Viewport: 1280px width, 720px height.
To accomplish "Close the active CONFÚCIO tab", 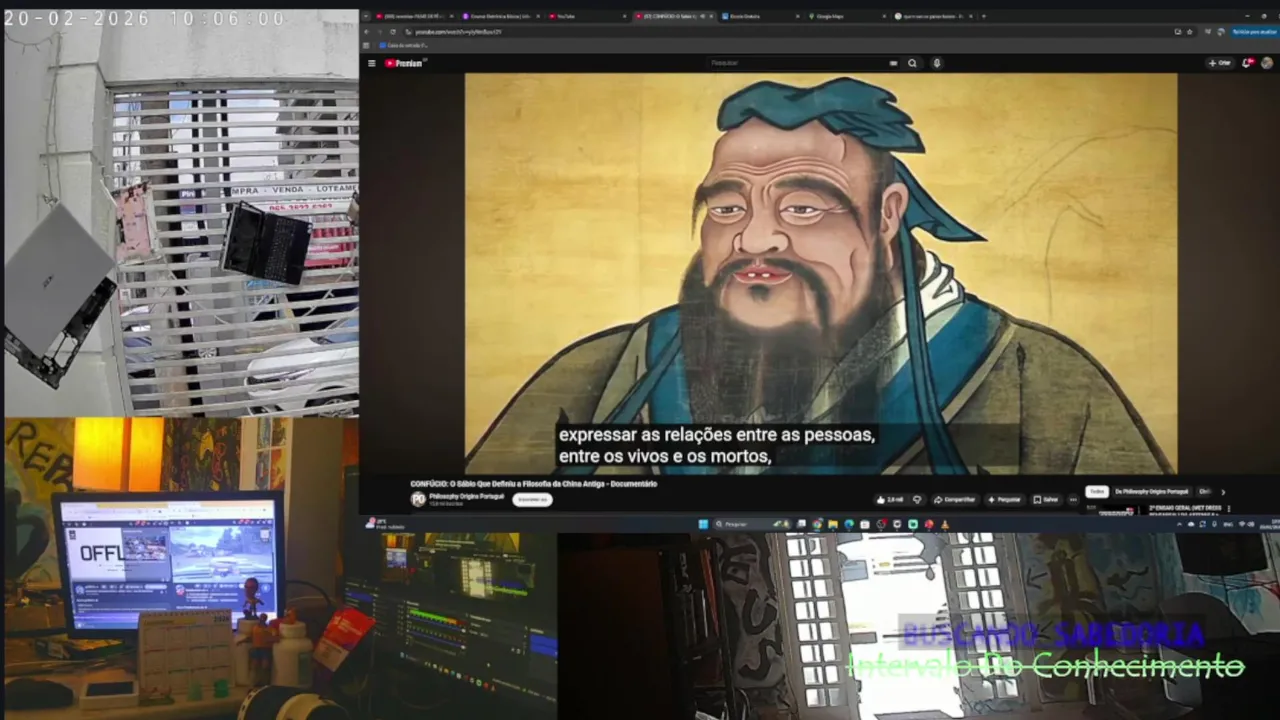I will click(x=711, y=16).
